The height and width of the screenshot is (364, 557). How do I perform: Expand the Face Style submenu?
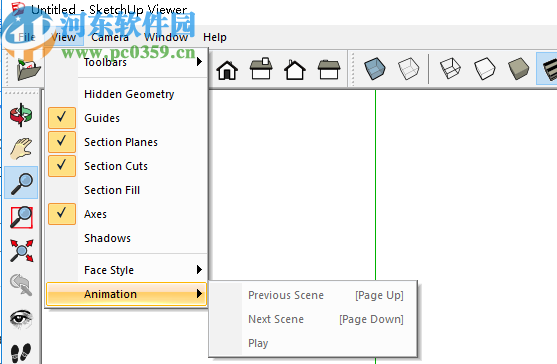click(126, 270)
